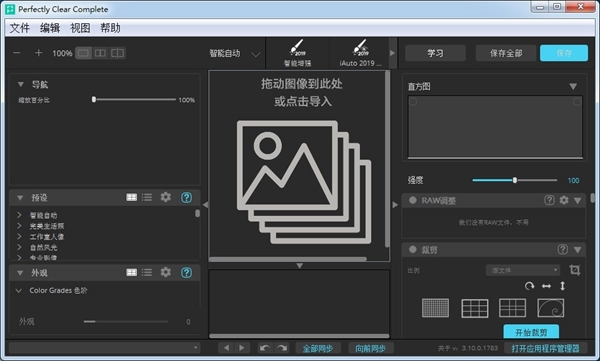Go to next image arrow
This screenshot has height=361, width=600.
pos(241,348)
